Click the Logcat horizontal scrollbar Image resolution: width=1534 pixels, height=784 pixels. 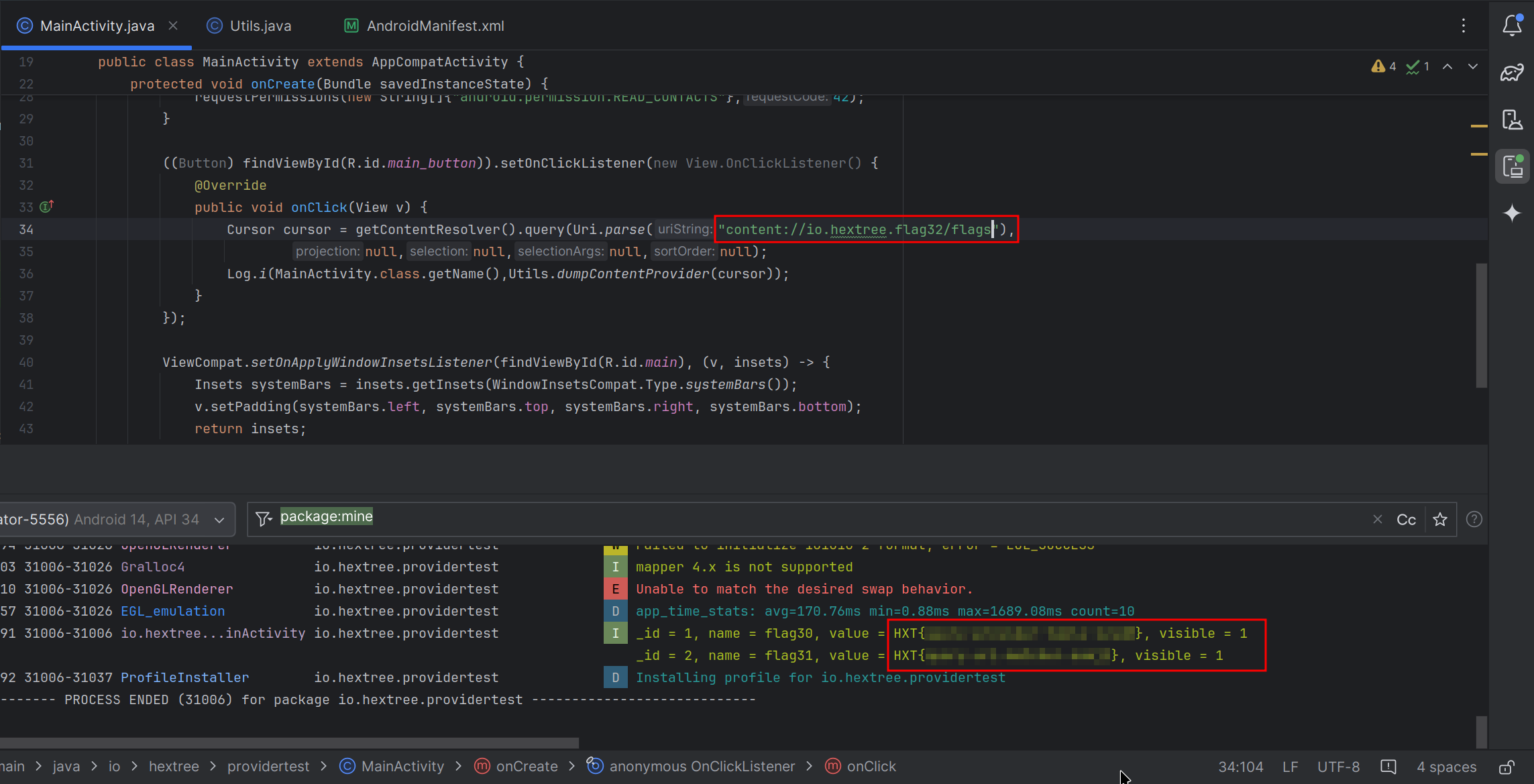point(289,742)
